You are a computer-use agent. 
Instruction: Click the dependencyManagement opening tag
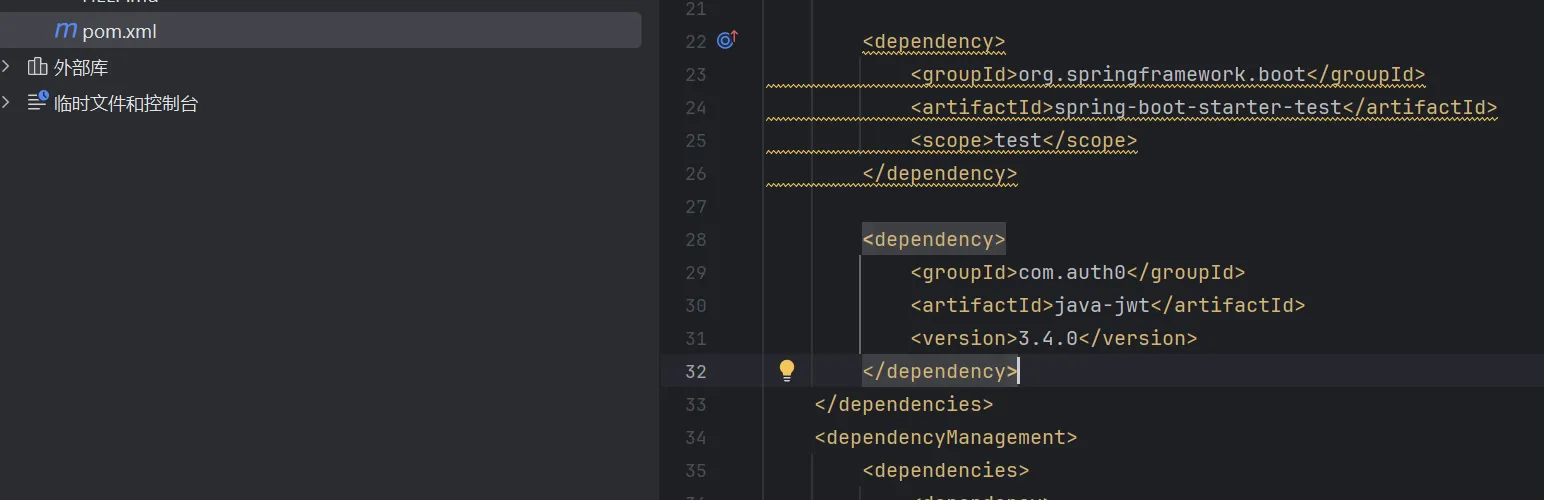(945, 438)
